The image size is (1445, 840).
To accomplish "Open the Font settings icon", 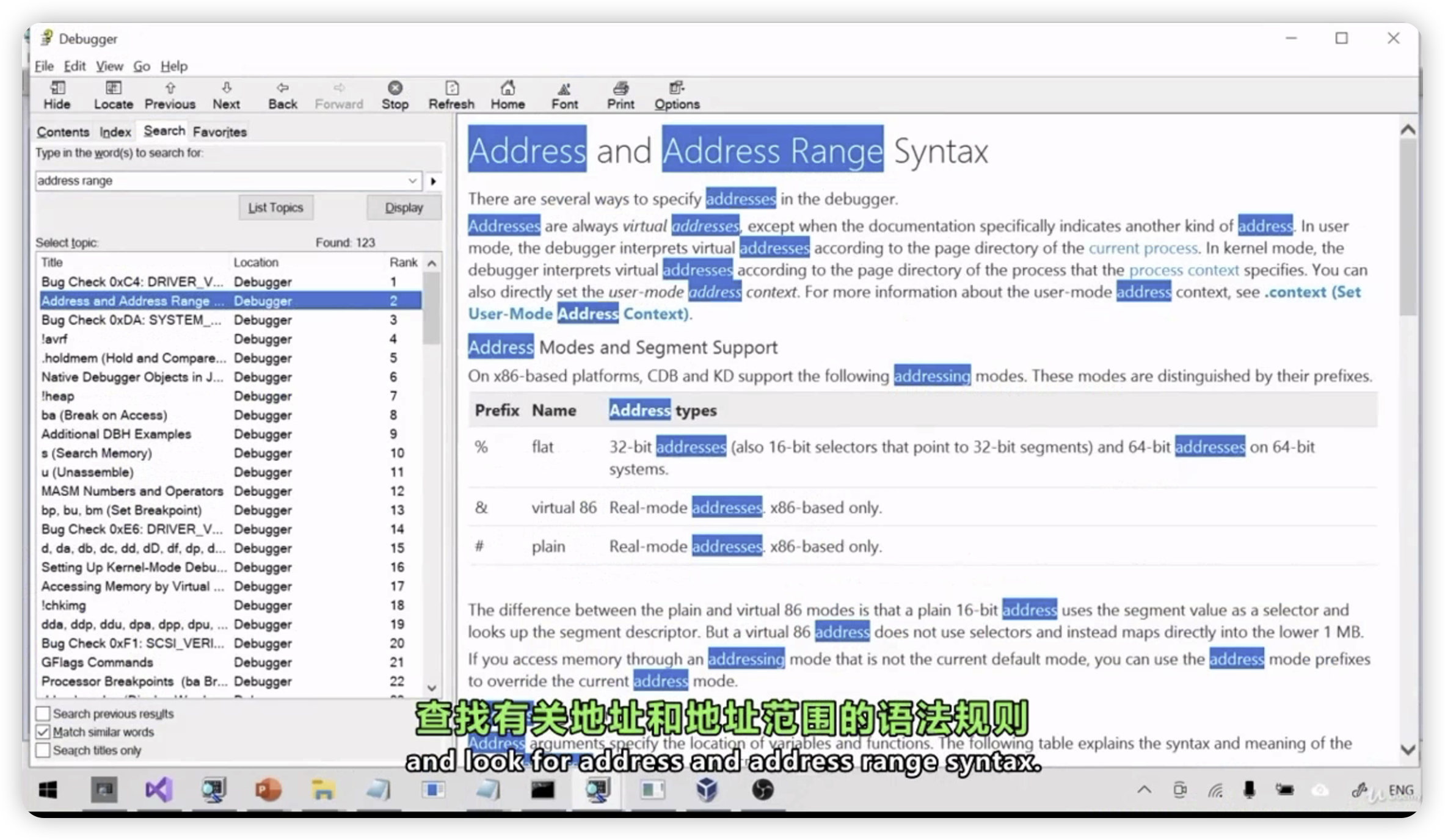I will [x=564, y=95].
